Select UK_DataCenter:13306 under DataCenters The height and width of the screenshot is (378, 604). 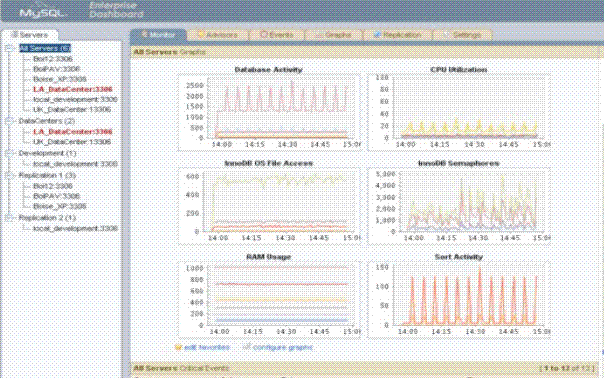(x=72, y=142)
